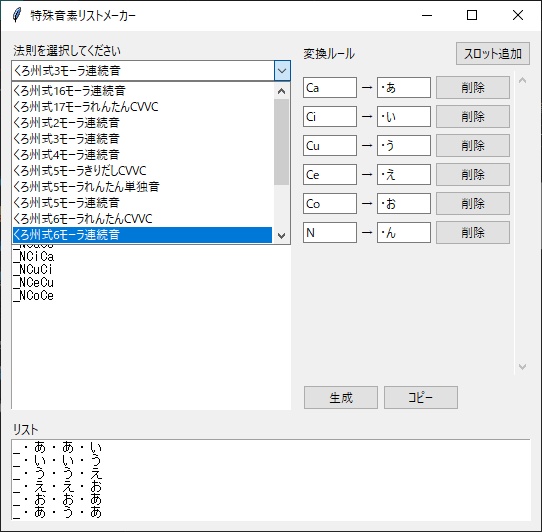The width and height of the screenshot is (542, 532).
Task: Focus the ・あ target input field
Action: coord(404,88)
